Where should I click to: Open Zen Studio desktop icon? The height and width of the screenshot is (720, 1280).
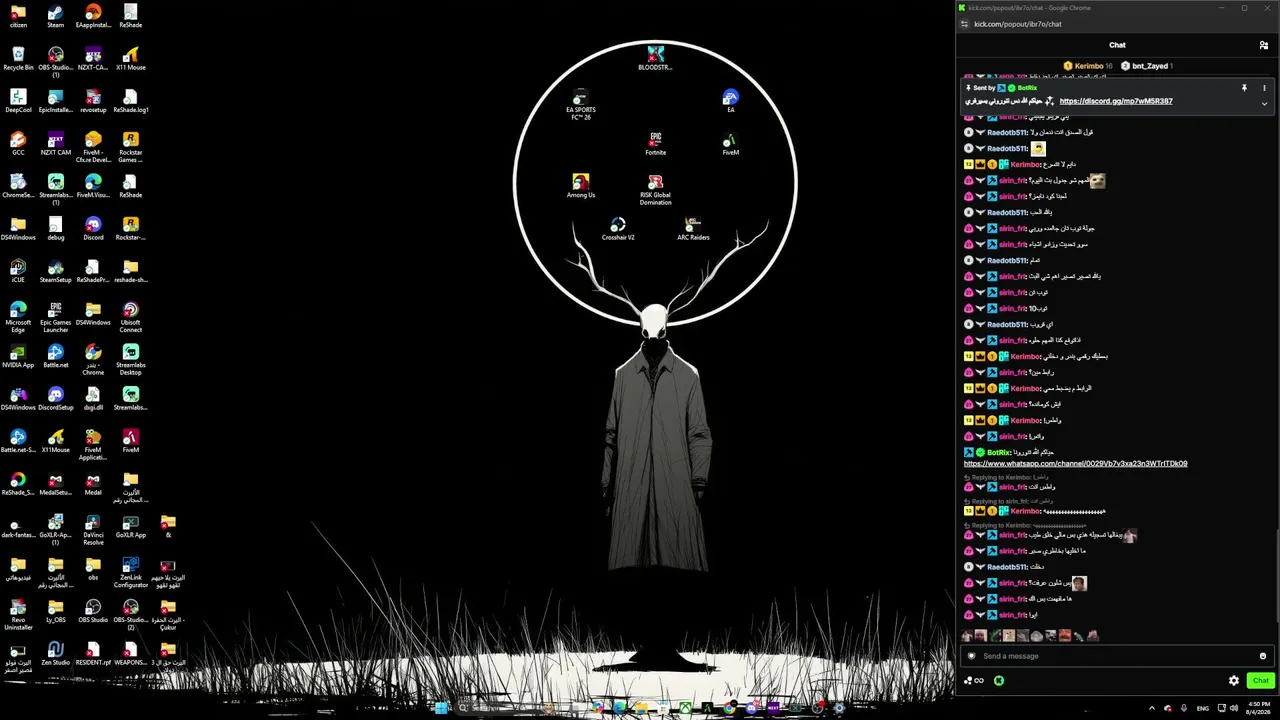55,654
